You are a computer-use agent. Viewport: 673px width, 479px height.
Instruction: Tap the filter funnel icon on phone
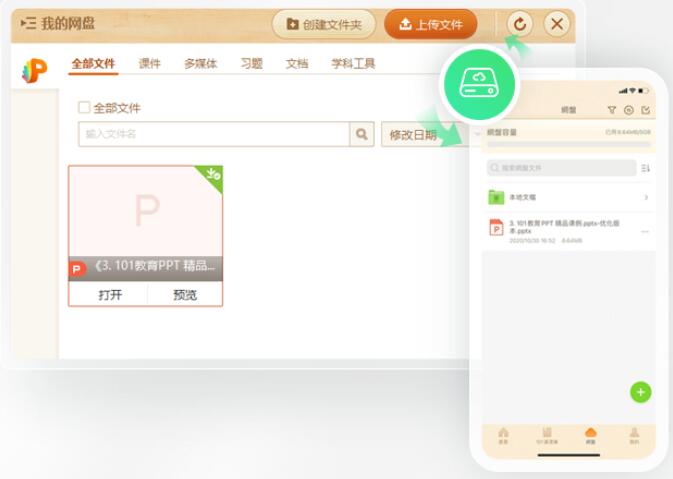click(x=612, y=110)
